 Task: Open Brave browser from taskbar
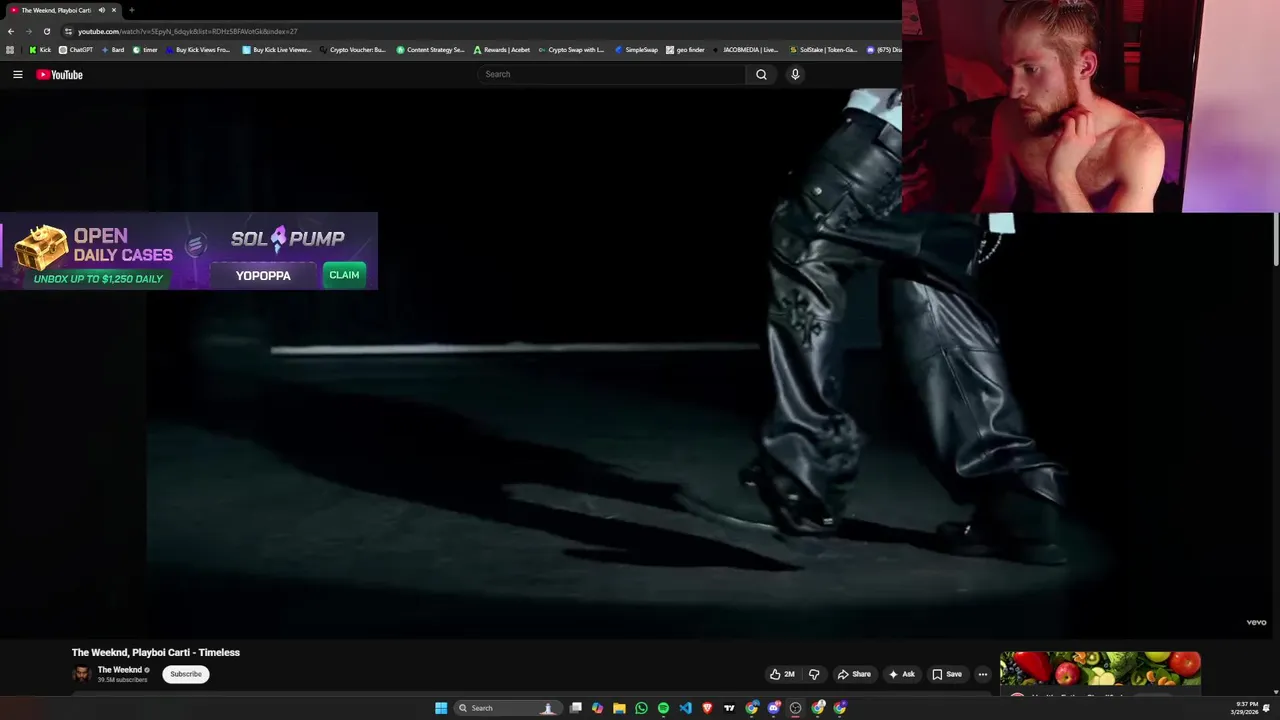707,708
